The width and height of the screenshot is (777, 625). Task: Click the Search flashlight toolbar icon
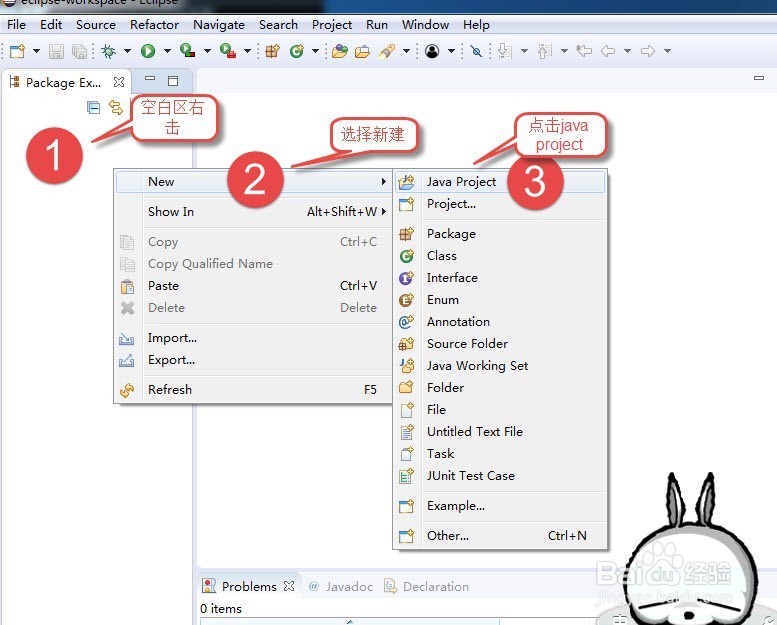click(x=387, y=51)
